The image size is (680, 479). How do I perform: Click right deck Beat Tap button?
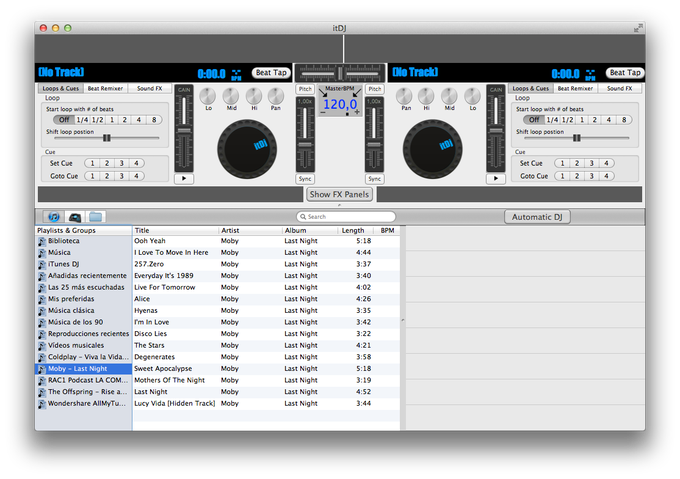click(x=625, y=73)
